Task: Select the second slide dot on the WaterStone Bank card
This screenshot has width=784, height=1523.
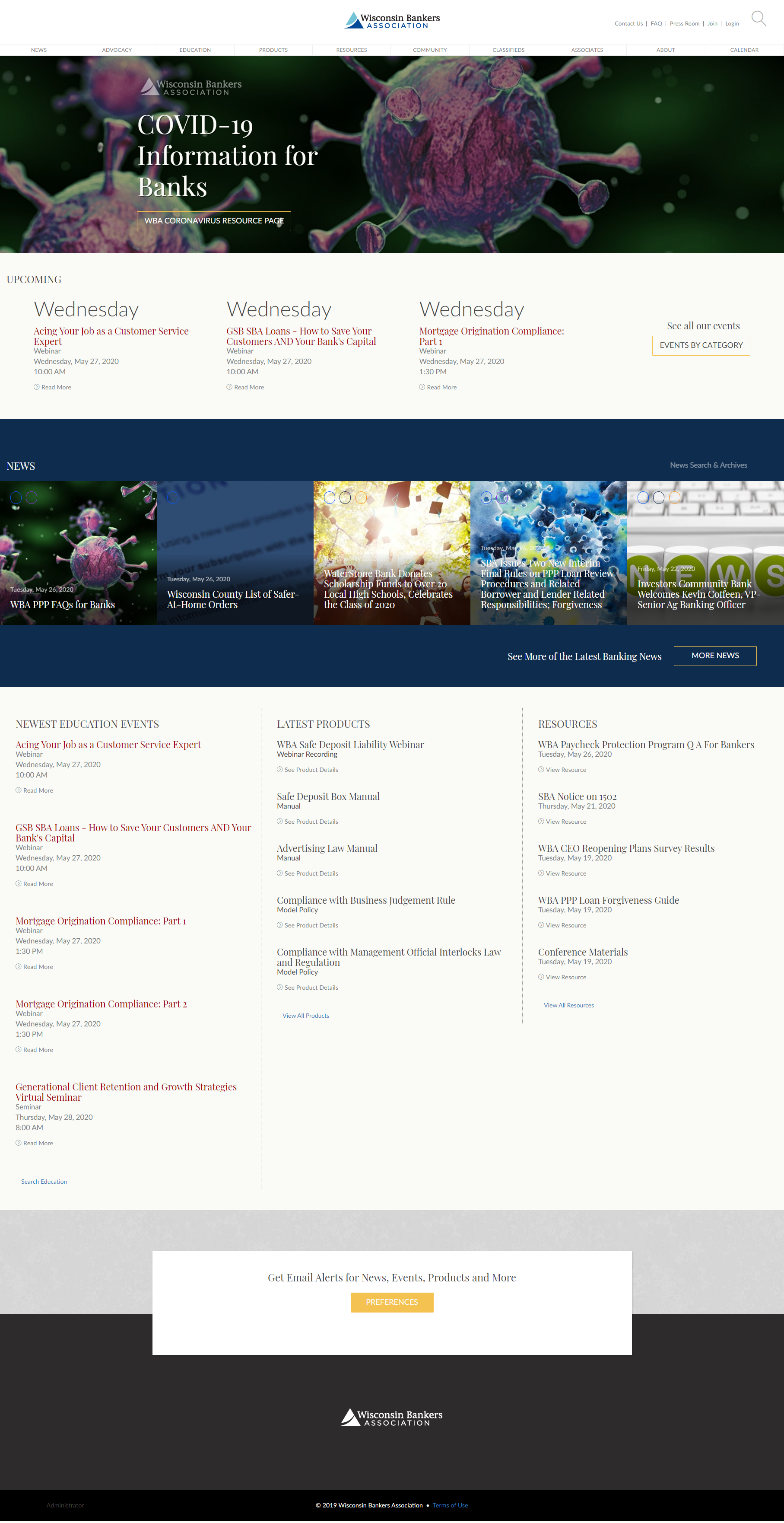Action: click(346, 498)
